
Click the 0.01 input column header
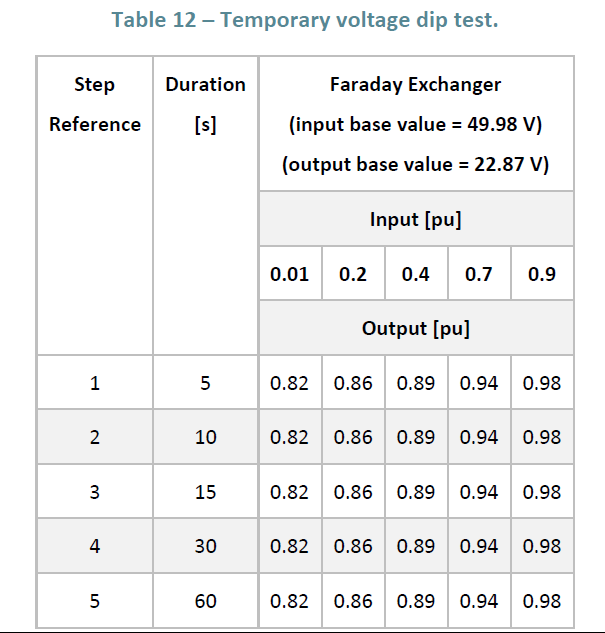(x=289, y=274)
